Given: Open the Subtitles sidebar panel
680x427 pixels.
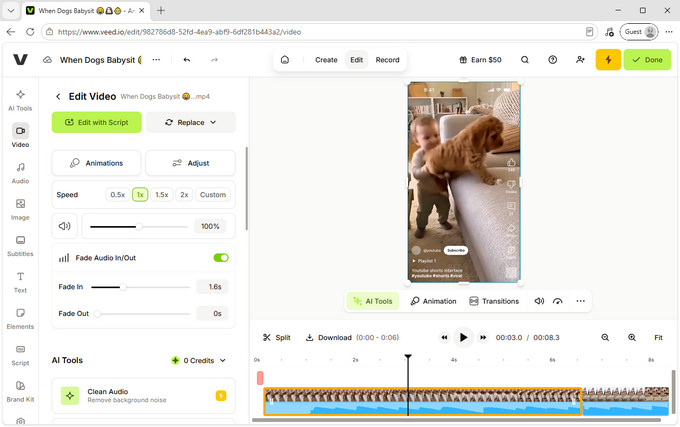Looking at the screenshot, I should tap(20, 246).
